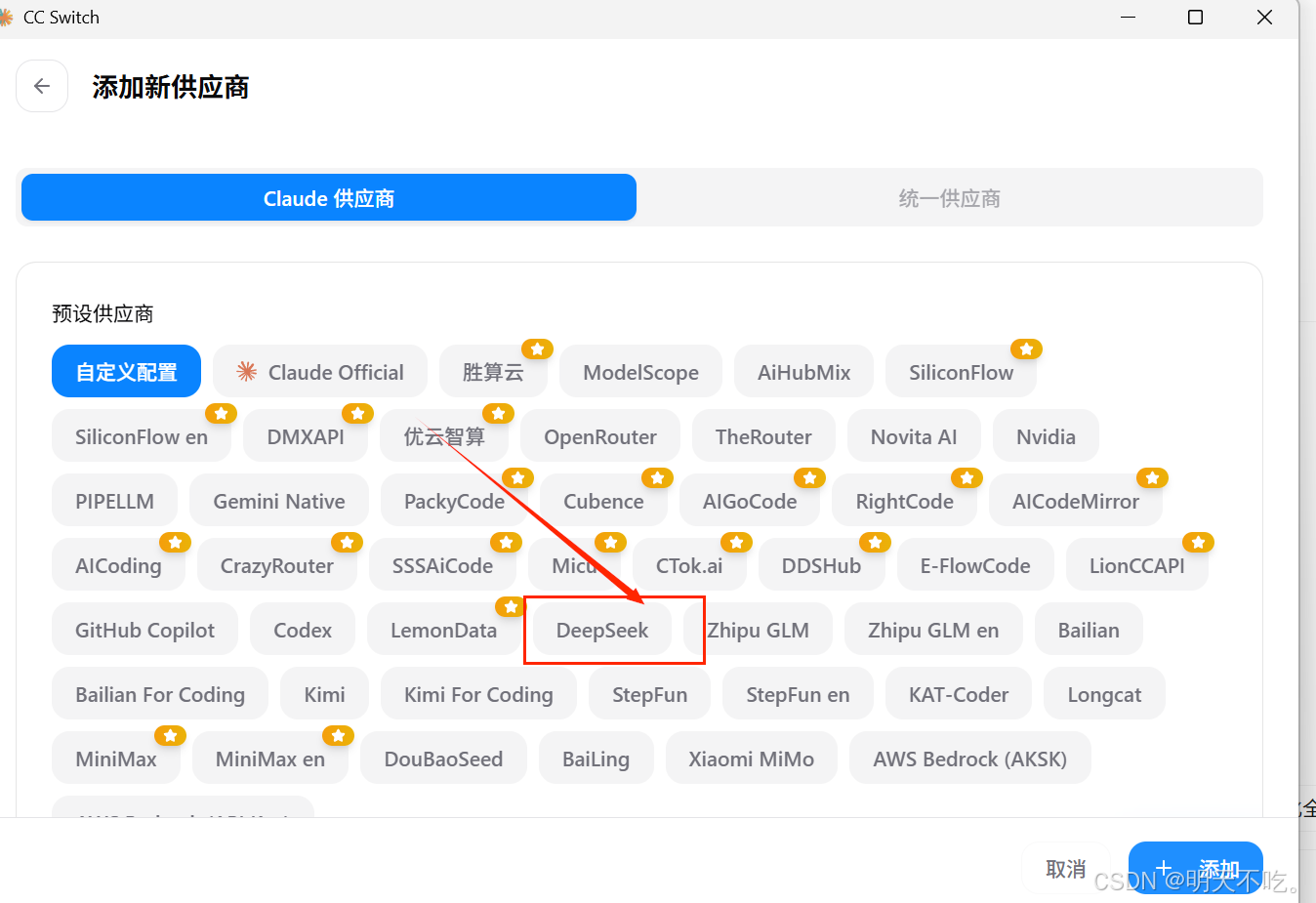Select Cubence provider
Viewport: 1316px width, 903px height.
[x=603, y=501]
